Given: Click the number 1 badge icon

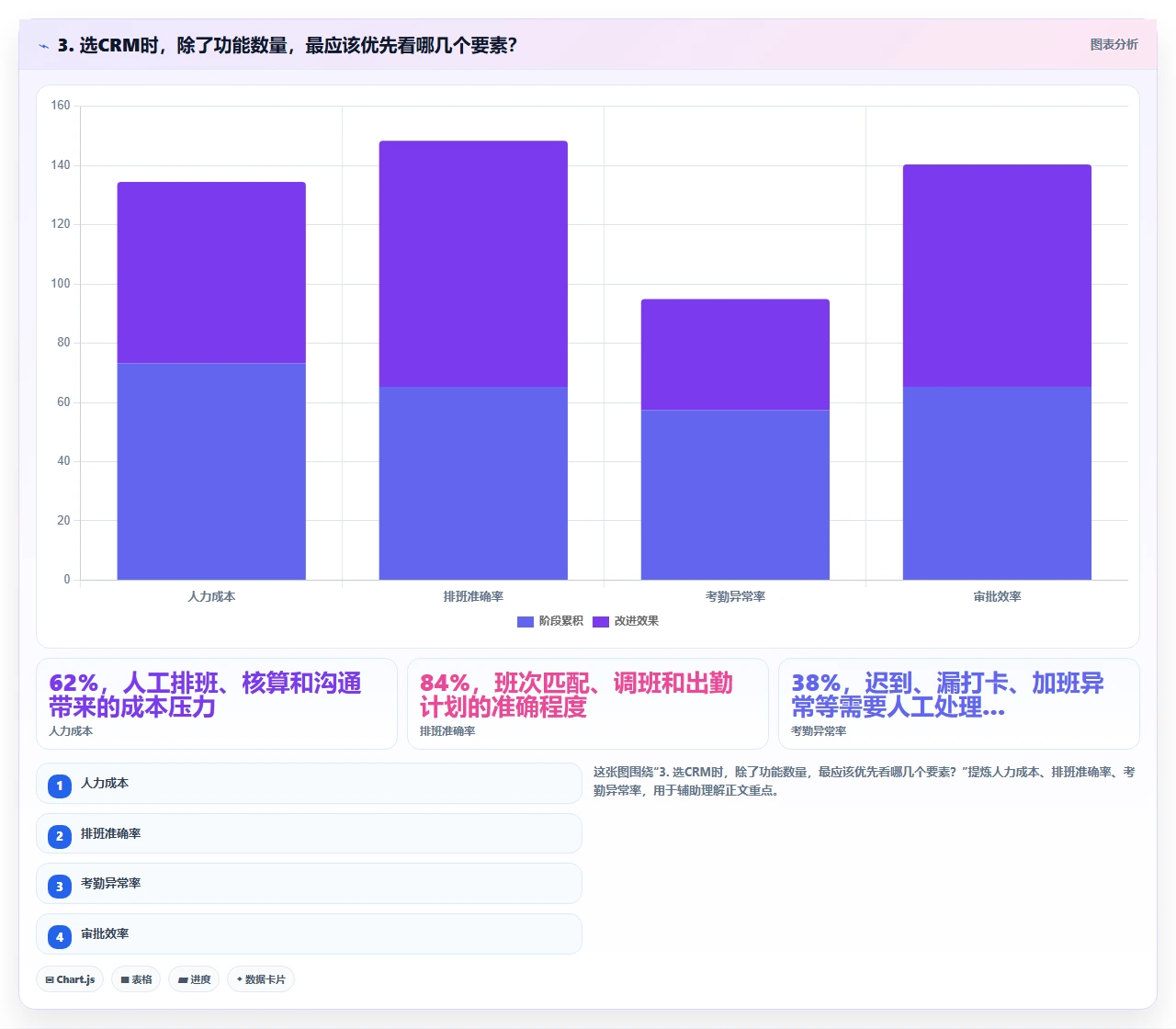Looking at the screenshot, I should click(x=60, y=786).
